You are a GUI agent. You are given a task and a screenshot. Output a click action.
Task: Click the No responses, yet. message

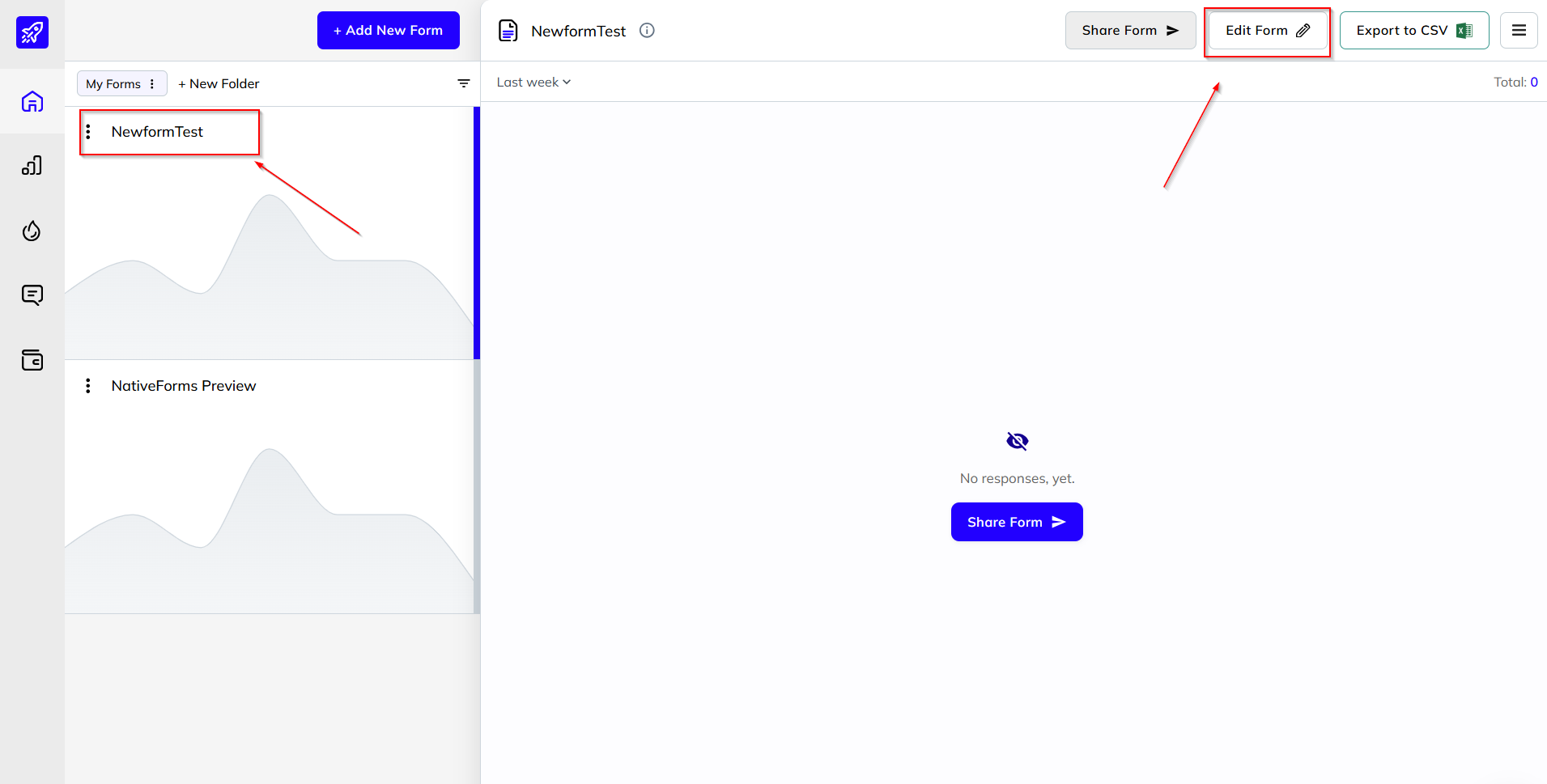click(1017, 478)
